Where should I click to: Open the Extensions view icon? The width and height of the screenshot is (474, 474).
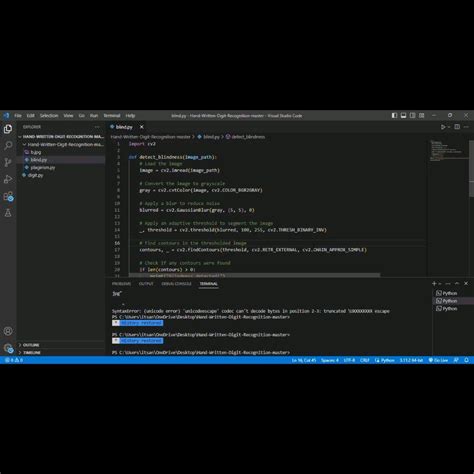(x=8, y=196)
